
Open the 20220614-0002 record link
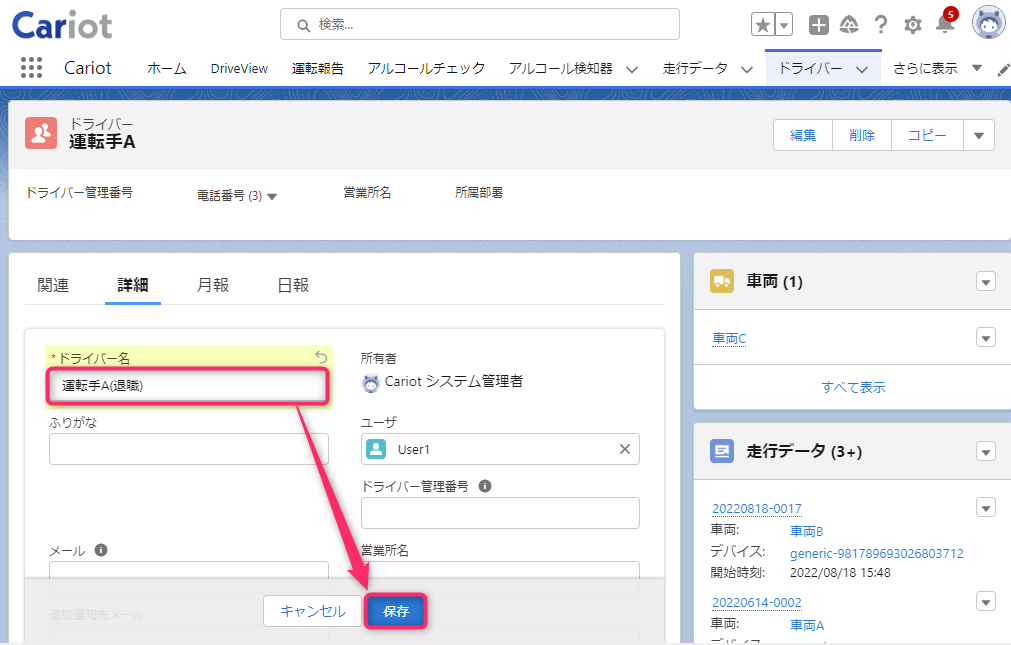click(757, 602)
